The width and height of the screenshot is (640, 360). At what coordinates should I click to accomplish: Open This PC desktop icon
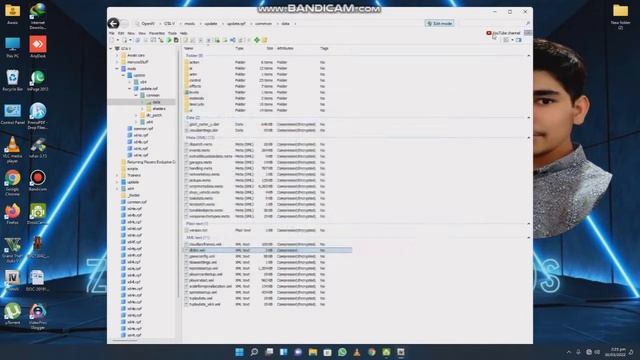click(x=12, y=47)
